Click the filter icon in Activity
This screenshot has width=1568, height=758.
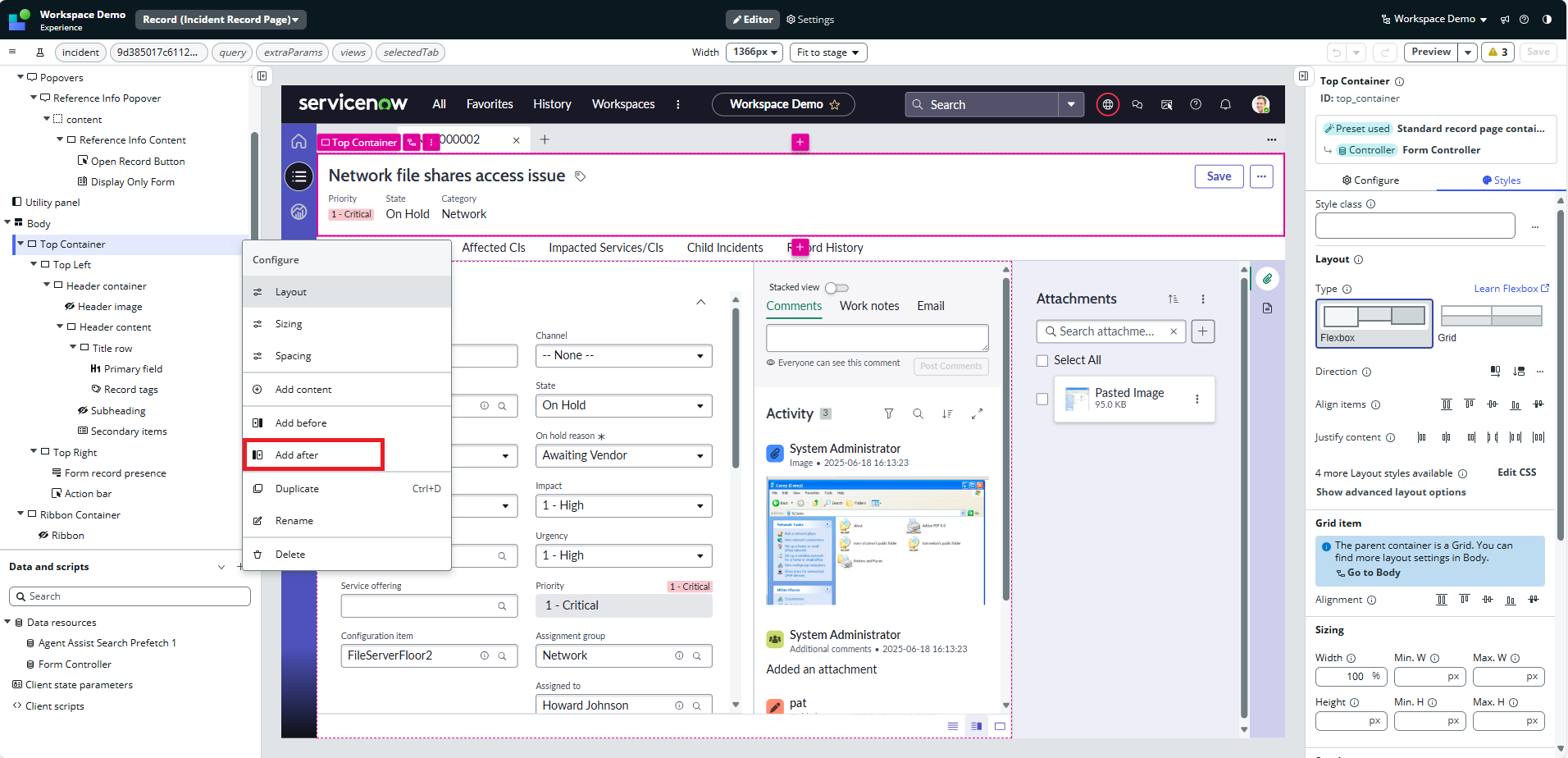pos(888,414)
